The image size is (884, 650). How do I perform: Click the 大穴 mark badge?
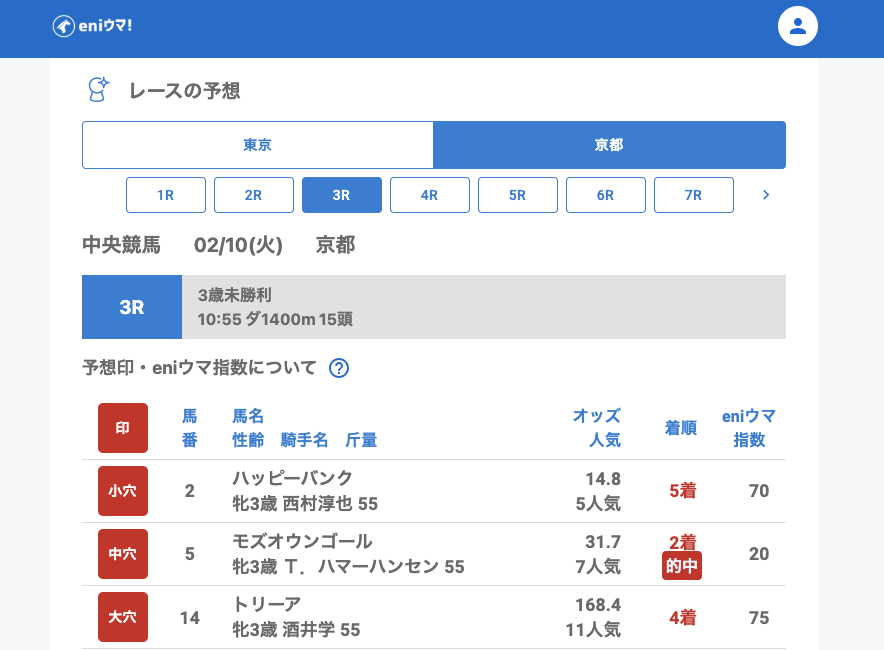pyautogui.click(x=123, y=617)
